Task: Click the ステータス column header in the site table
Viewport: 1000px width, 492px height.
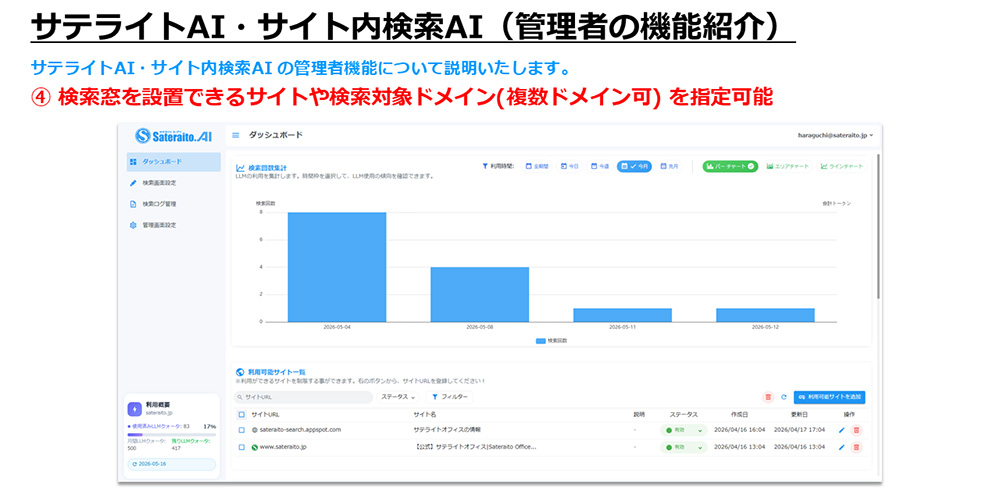Action: (684, 414)
